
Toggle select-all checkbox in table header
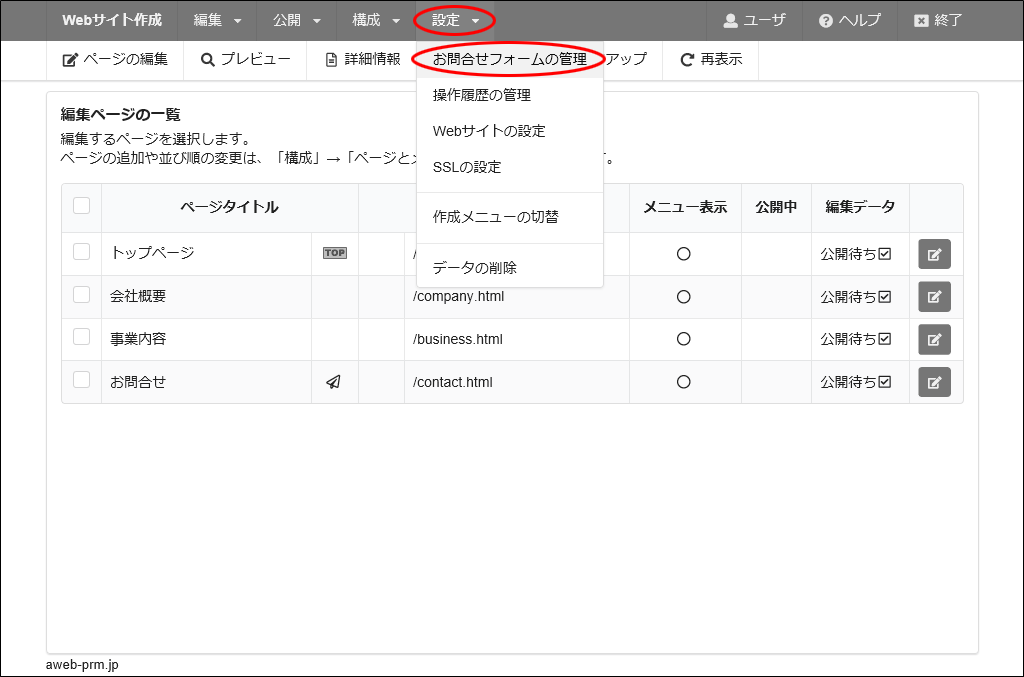coord(82,206)
